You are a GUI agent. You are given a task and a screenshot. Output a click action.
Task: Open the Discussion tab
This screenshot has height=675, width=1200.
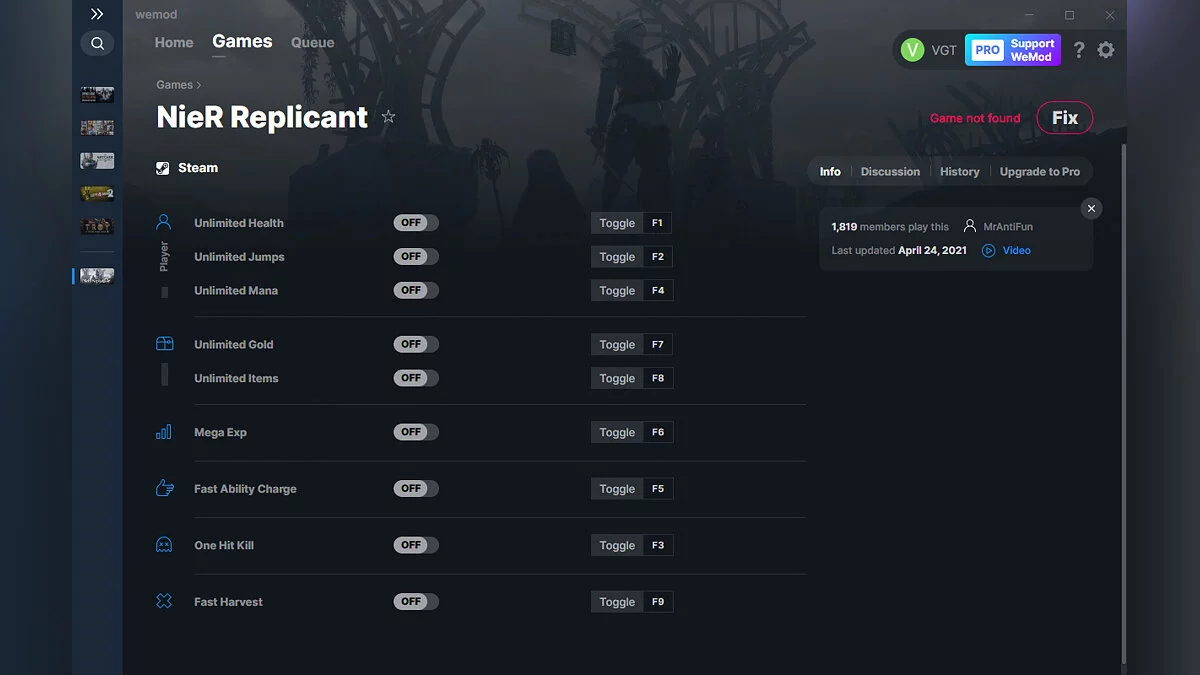[x=890, y=172]
